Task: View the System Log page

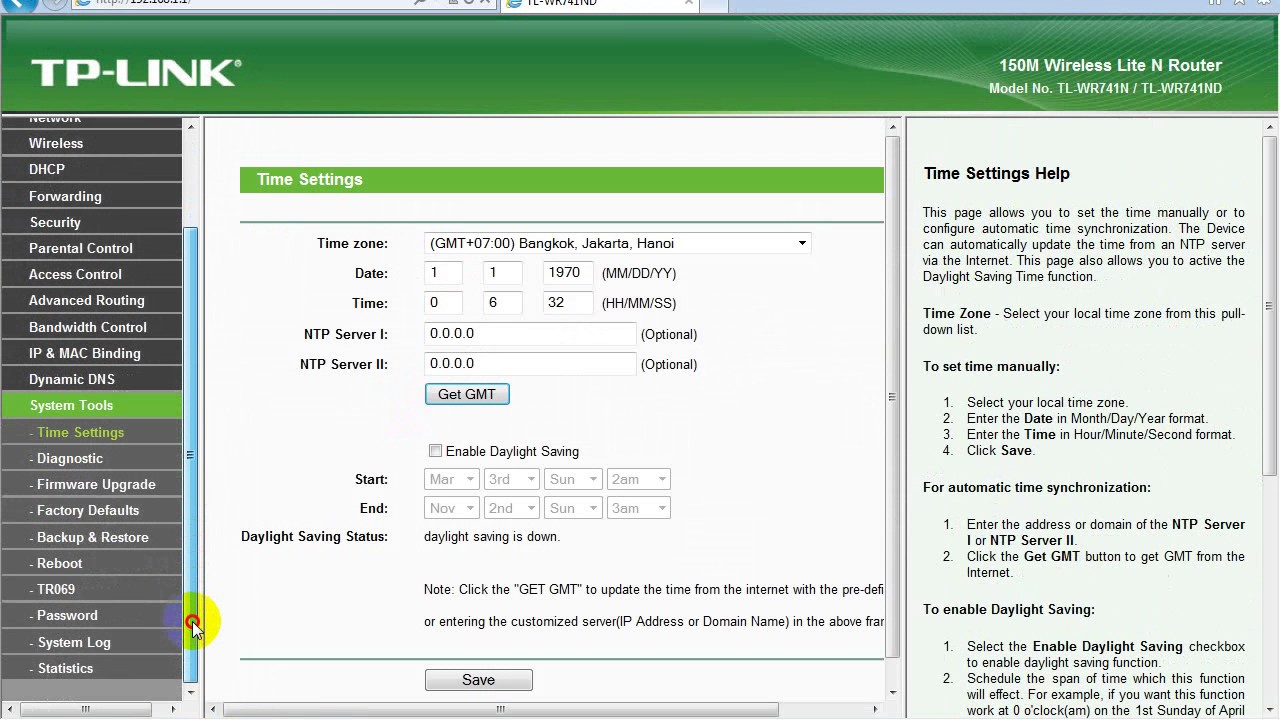Action: [x=92, y=642]
